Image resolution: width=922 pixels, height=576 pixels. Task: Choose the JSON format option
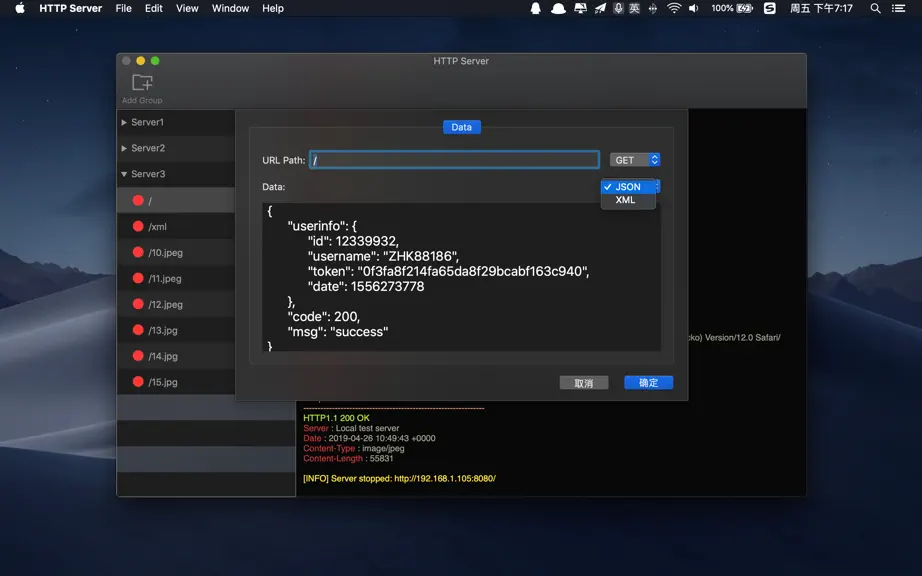[x=628, y=187]
